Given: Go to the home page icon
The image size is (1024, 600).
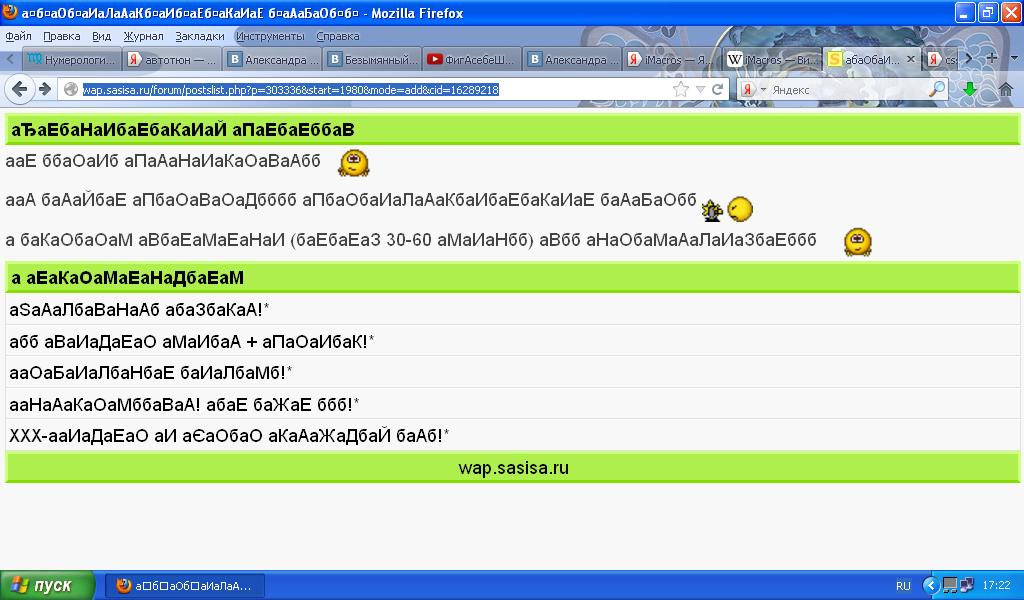Looking at the screenshot, I should coord(1005,89).
